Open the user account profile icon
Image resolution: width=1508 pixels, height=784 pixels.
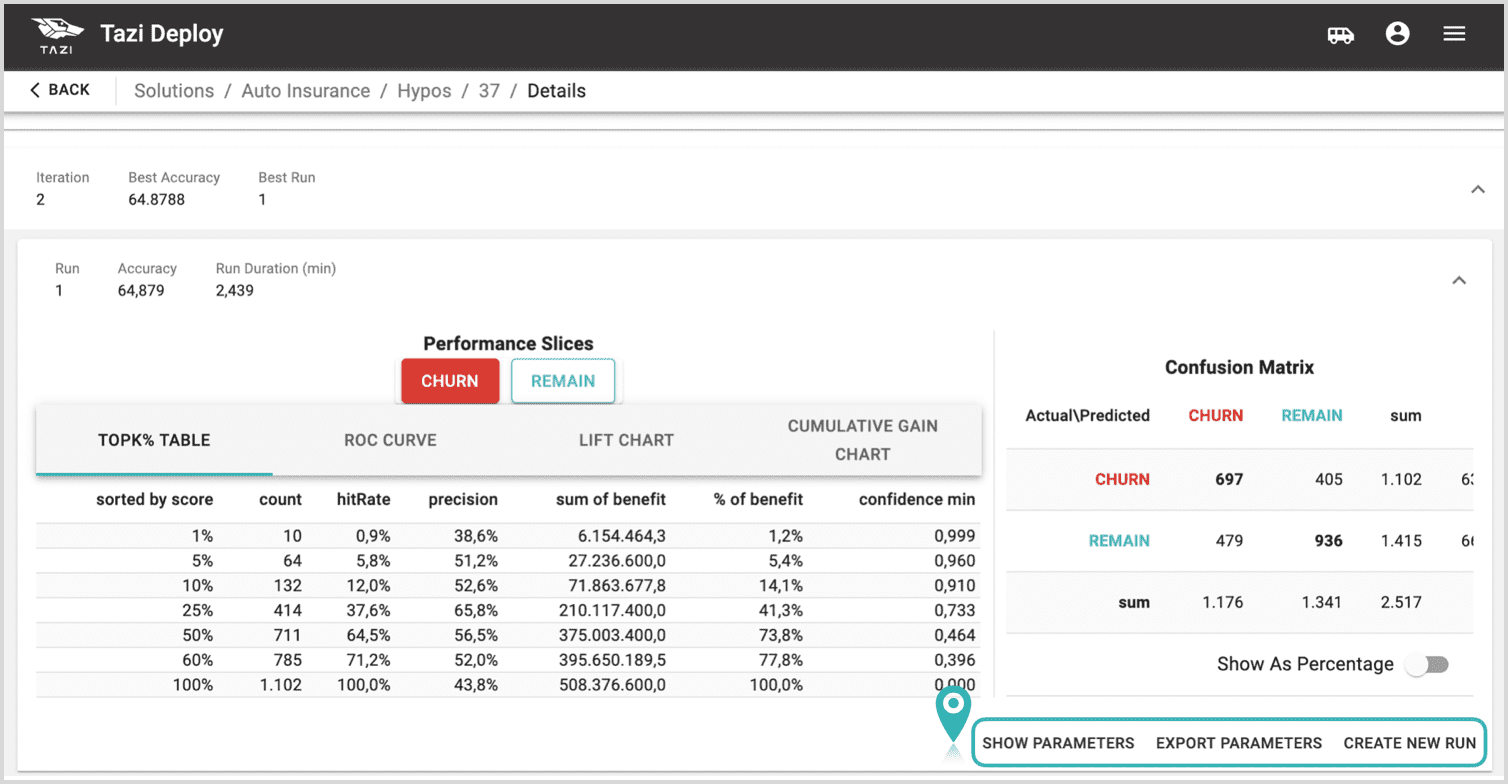click(1397, 34)
